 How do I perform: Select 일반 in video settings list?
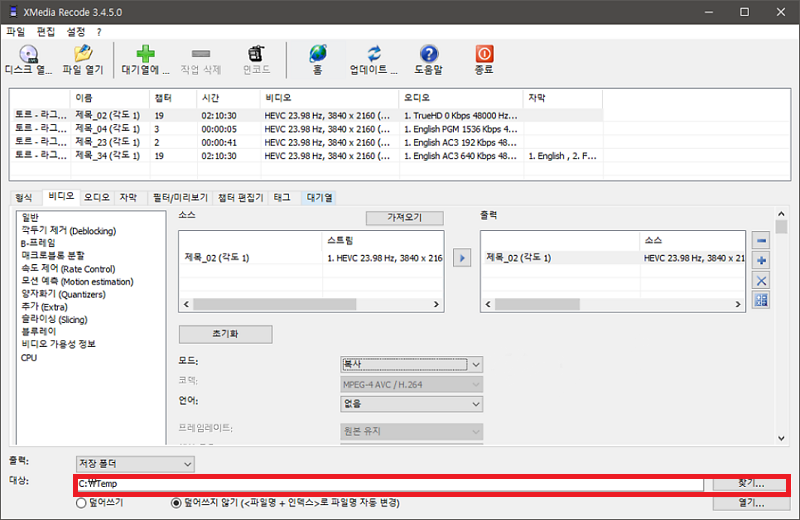(30, 217)
